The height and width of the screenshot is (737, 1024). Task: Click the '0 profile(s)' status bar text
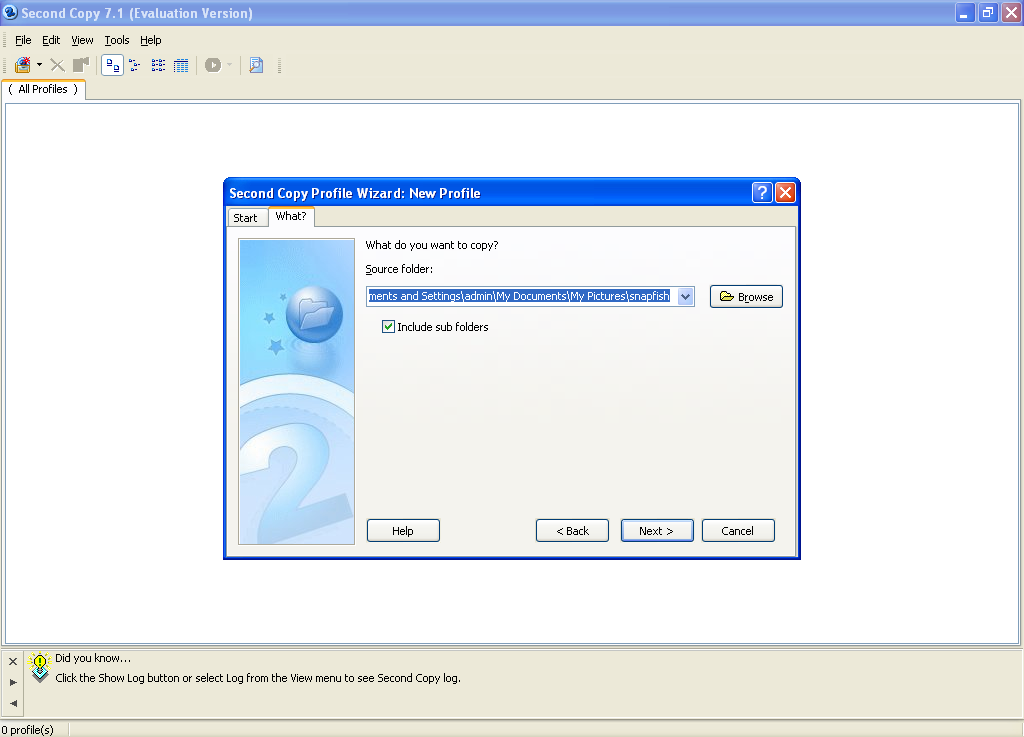tap(27, 730)
